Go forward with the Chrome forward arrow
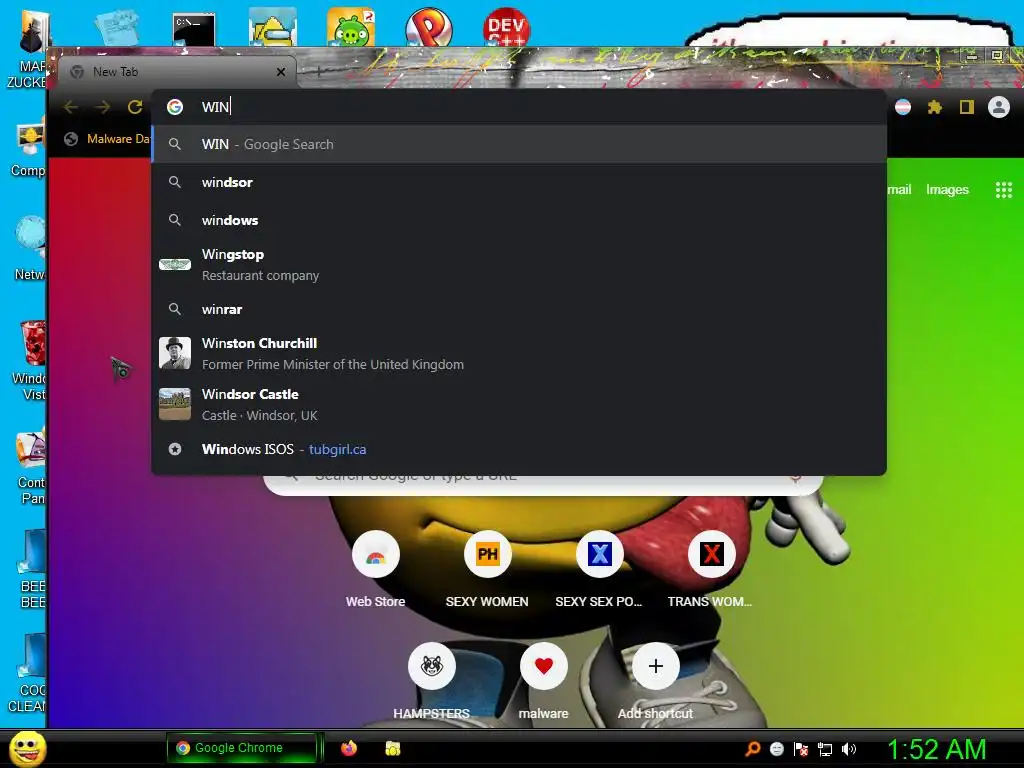 [103, 107]
